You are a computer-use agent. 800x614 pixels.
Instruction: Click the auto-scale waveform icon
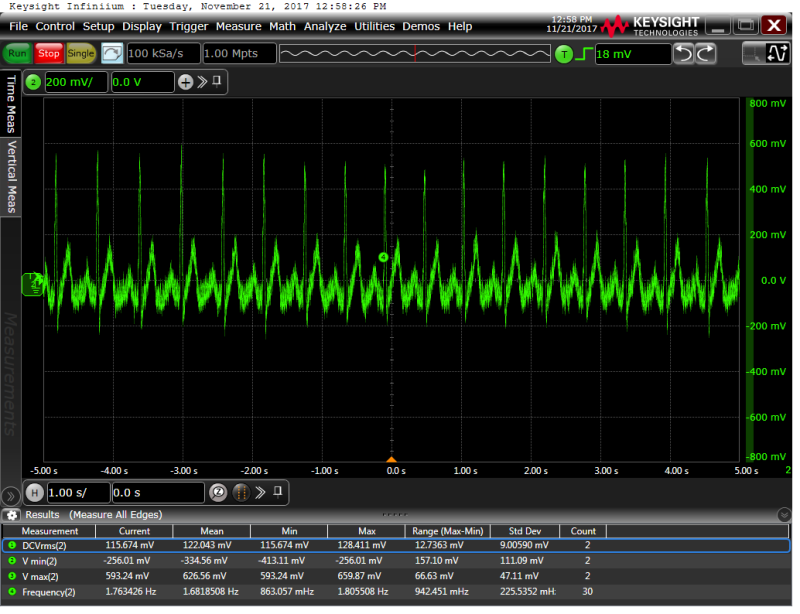pos(777,54)
